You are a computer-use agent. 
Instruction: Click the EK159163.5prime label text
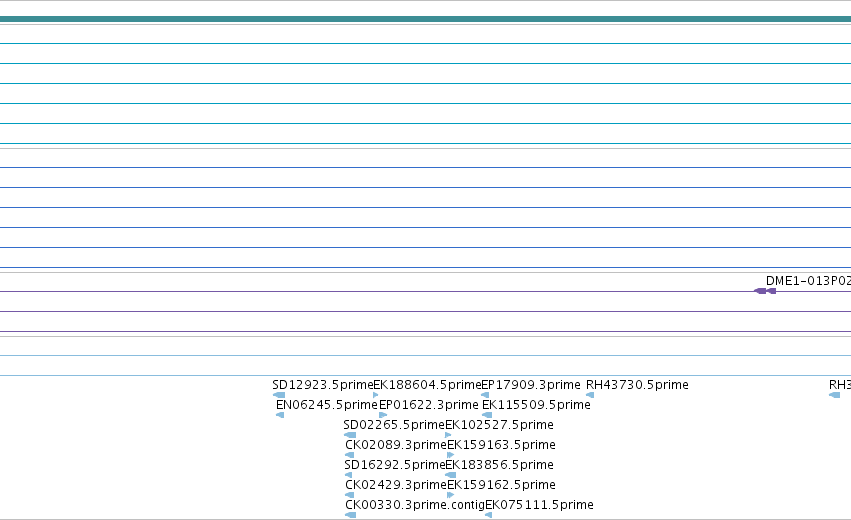(x=501, y=445)
